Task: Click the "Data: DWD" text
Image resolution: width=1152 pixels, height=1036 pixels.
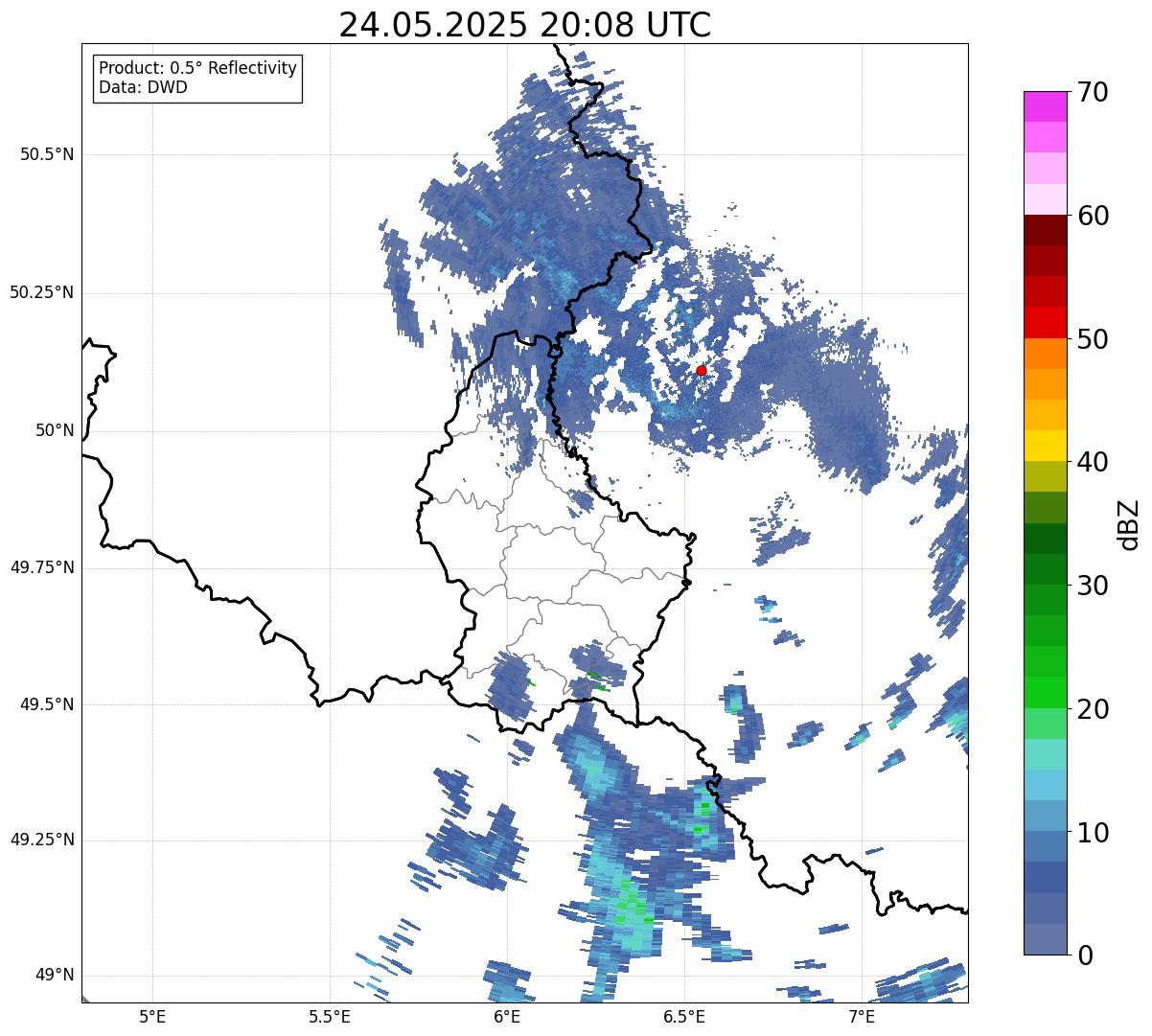Action: [143, 87]
